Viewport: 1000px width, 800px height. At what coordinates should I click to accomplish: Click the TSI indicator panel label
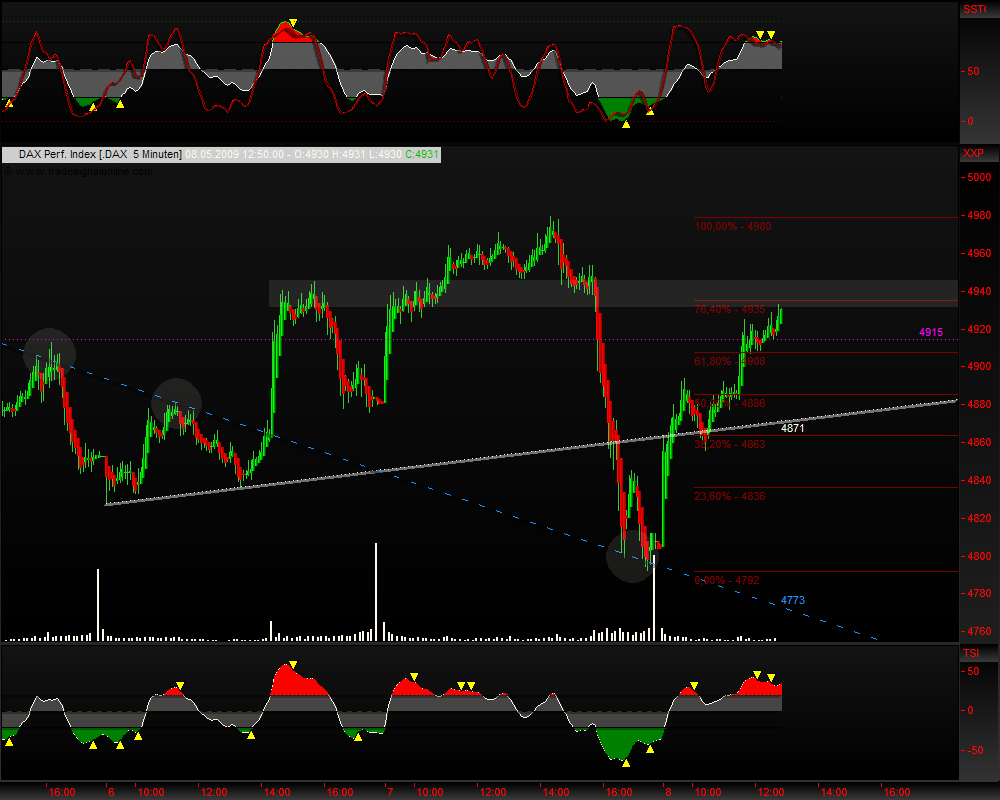(x=971, y=653)
